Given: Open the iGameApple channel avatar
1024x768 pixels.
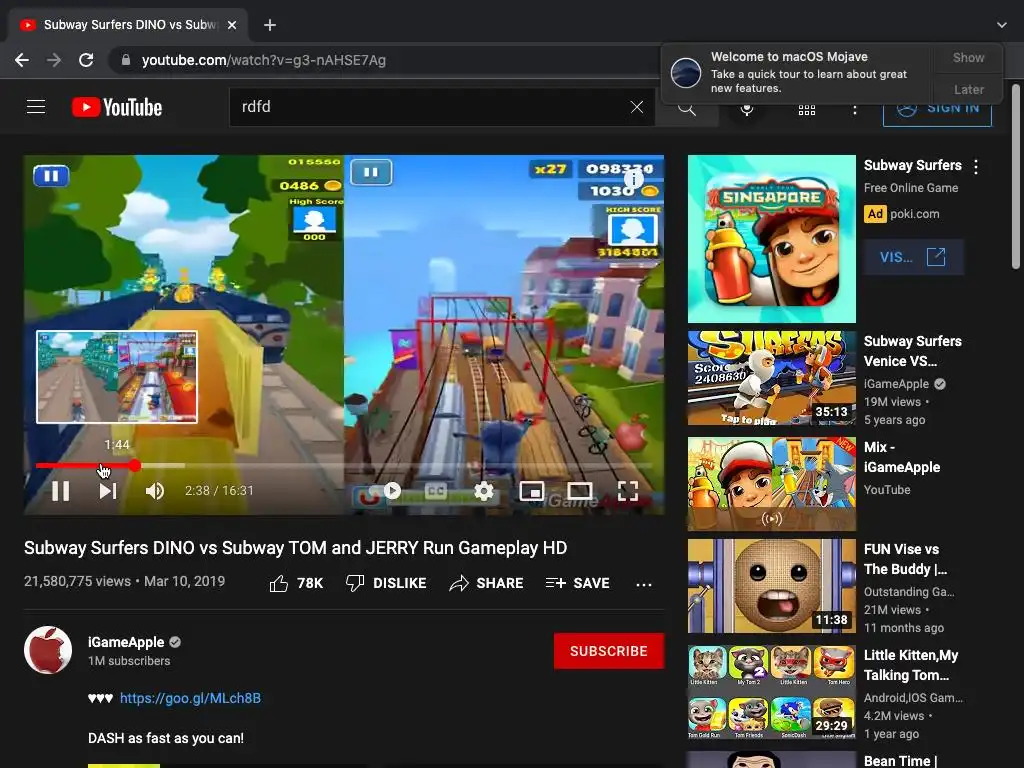Looking at the screenshot, I should [x=48, y=650].
